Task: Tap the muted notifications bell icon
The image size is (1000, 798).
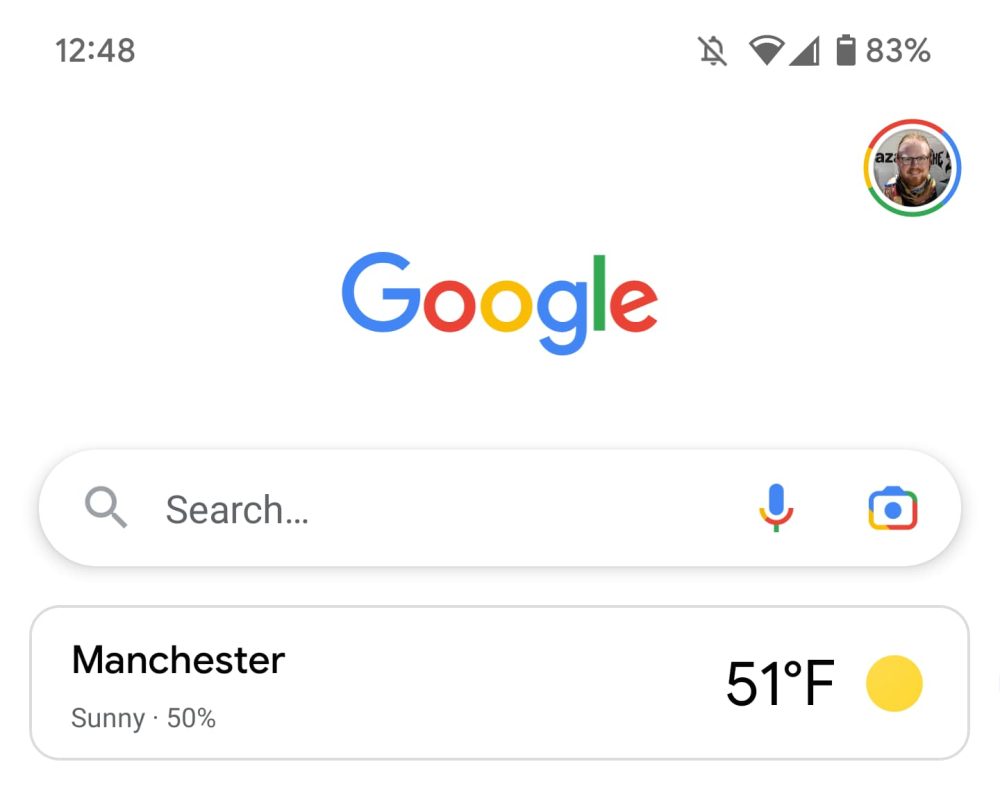Action: [x=712, y=50]
